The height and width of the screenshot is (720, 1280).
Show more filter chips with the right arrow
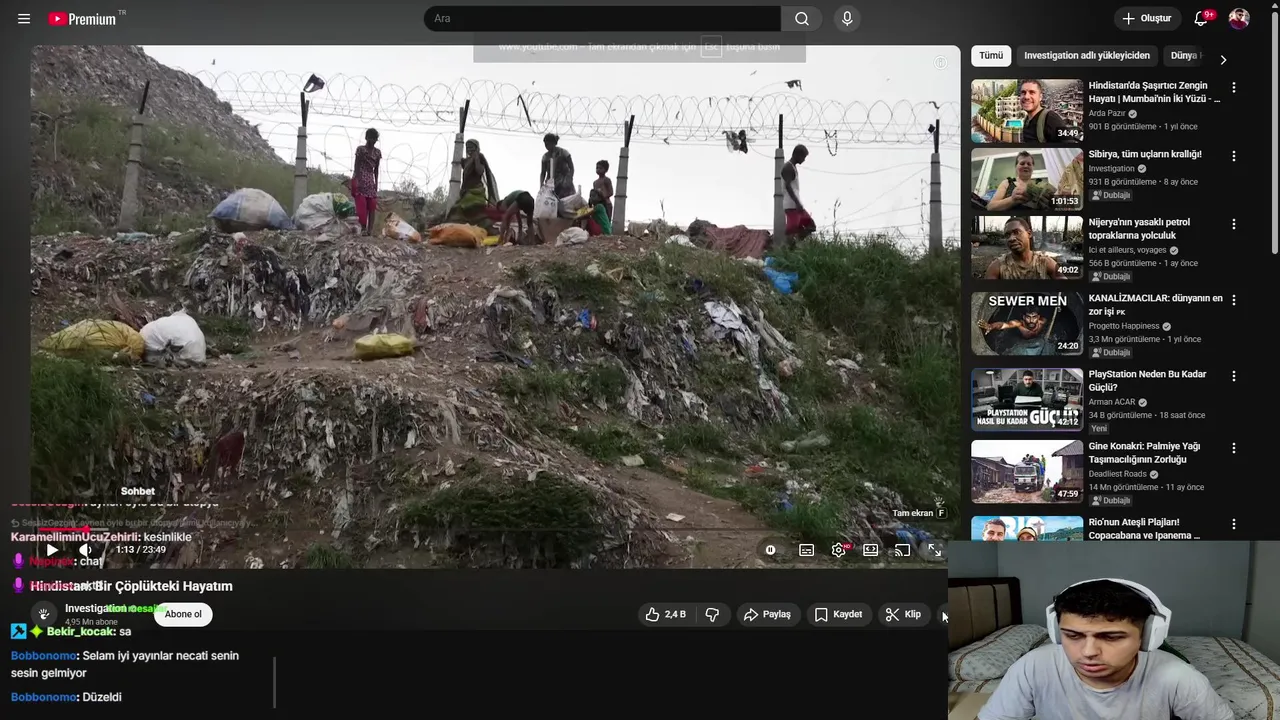point(1222,59)
